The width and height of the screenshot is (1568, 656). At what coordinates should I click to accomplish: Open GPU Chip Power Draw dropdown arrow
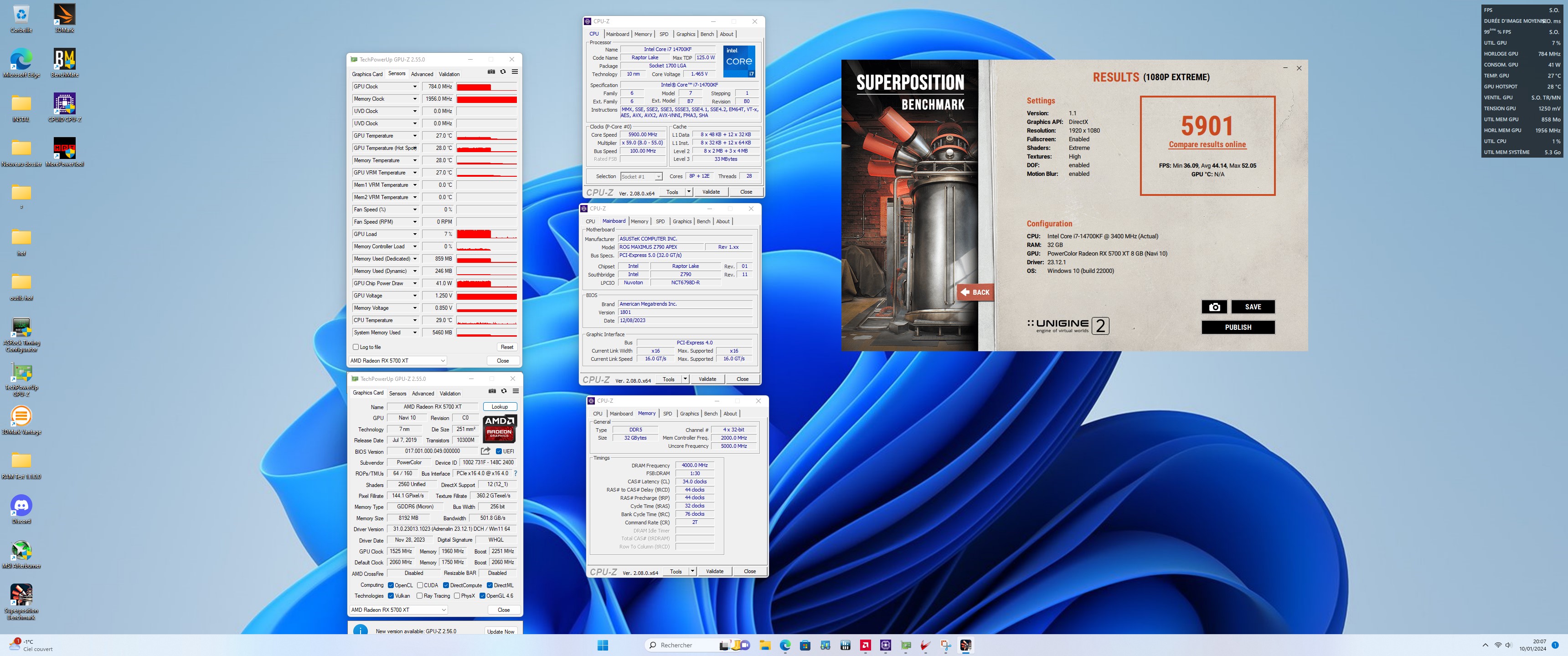(x=415, y=283)
